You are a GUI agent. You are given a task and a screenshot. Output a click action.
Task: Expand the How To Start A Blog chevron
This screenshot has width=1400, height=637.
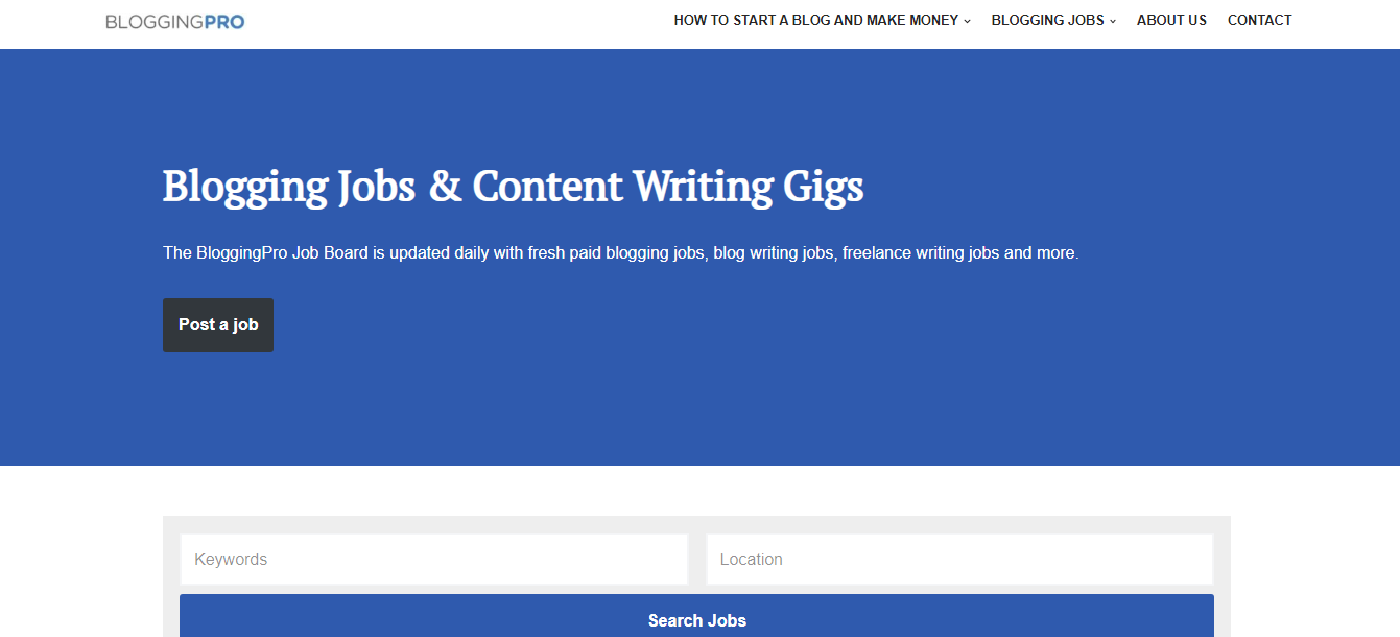pos(967,21)
